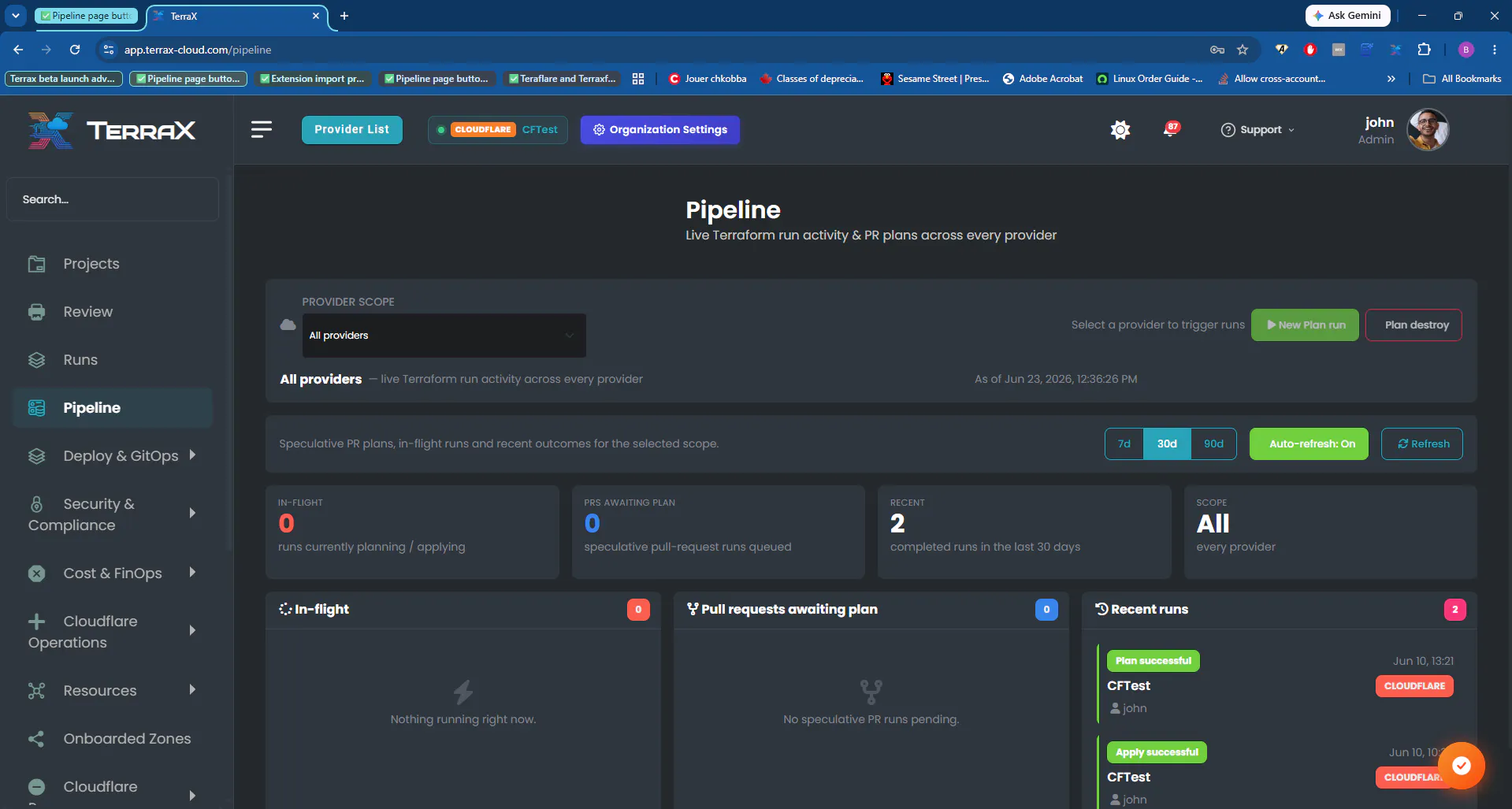Click the Resources nodes icon
Image resolution: width=1512 pixels, height=809 pixels.
pos(37,691)
